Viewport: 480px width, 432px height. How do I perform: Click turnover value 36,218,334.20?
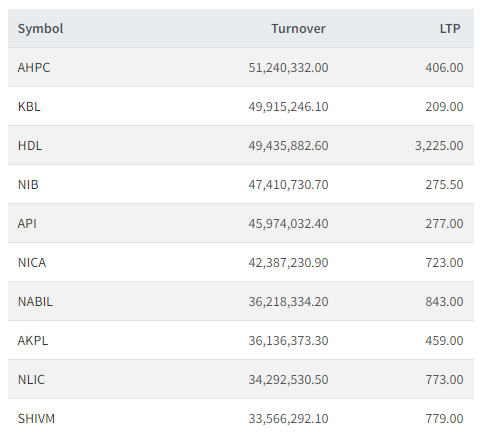tap(288, 302)
